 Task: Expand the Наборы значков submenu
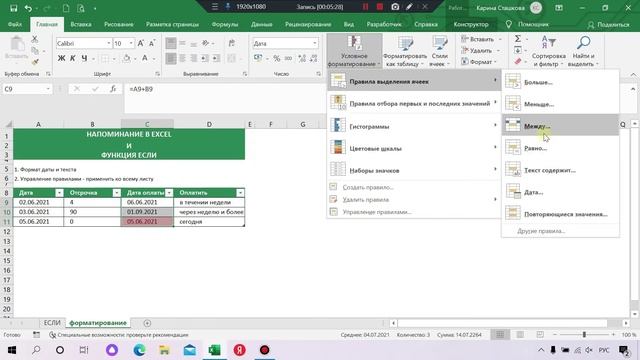click(x=414, y=170)
